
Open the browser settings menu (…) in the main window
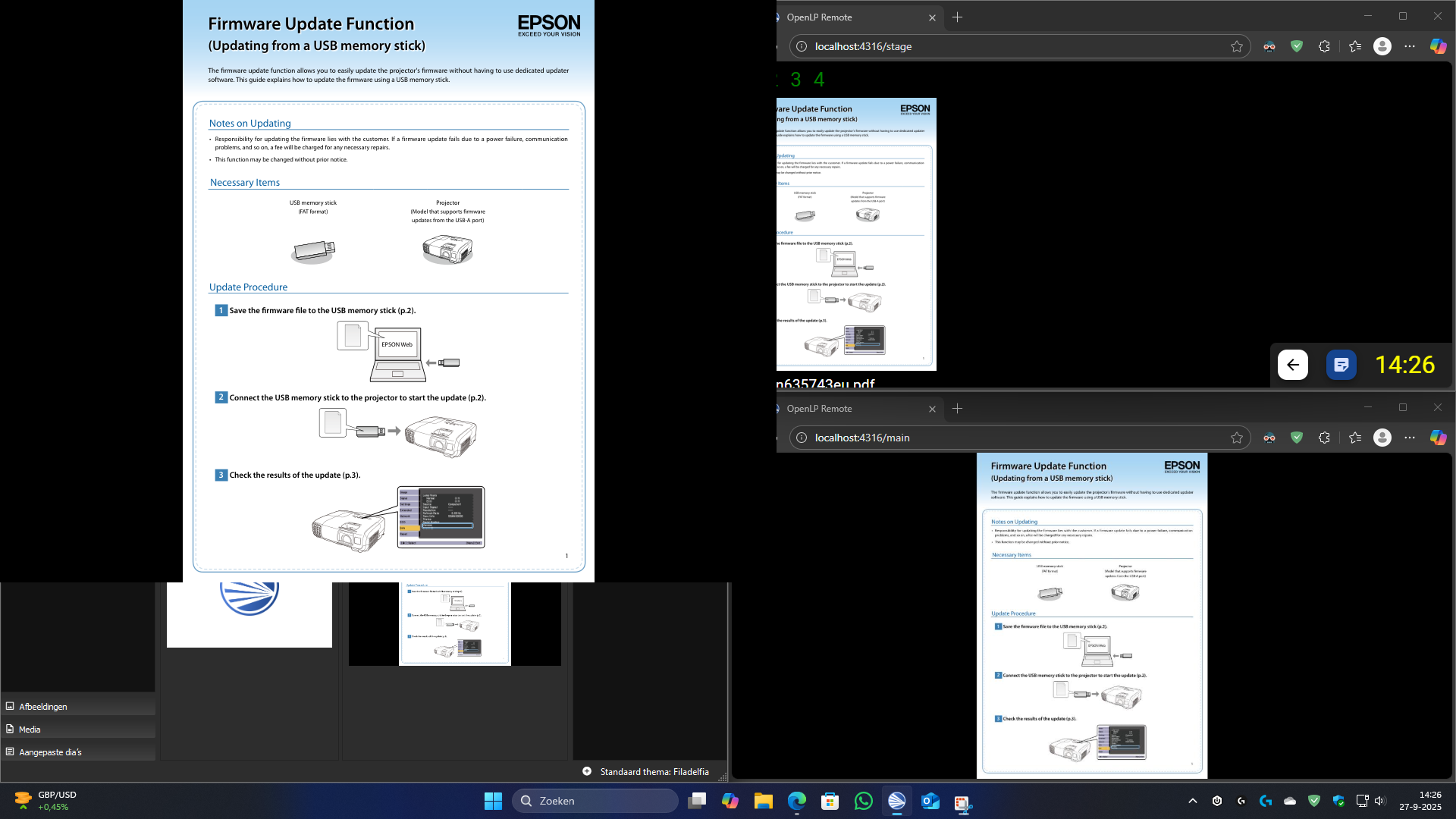click(1410, 438)
